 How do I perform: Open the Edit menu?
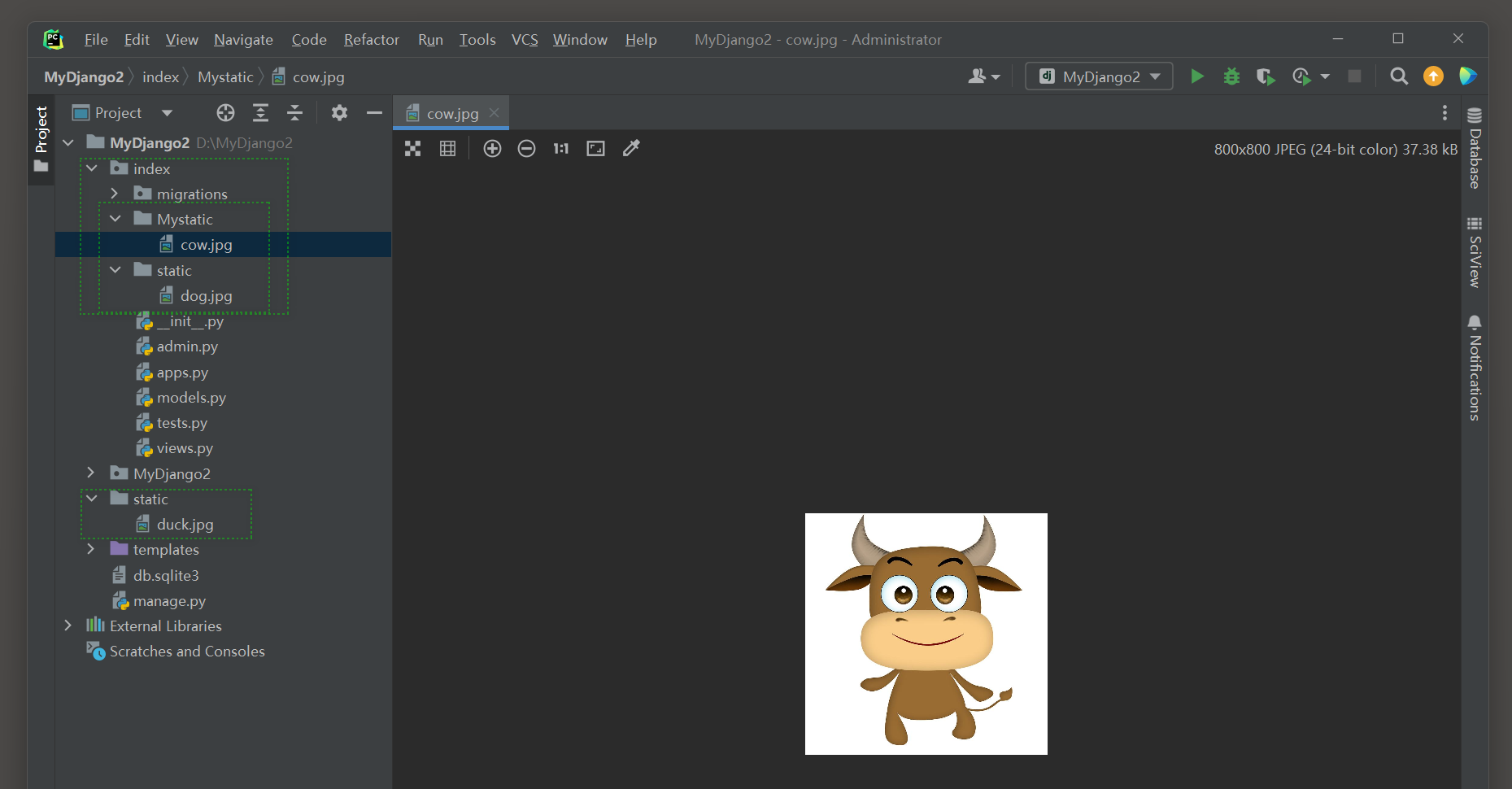click(137, 39)
